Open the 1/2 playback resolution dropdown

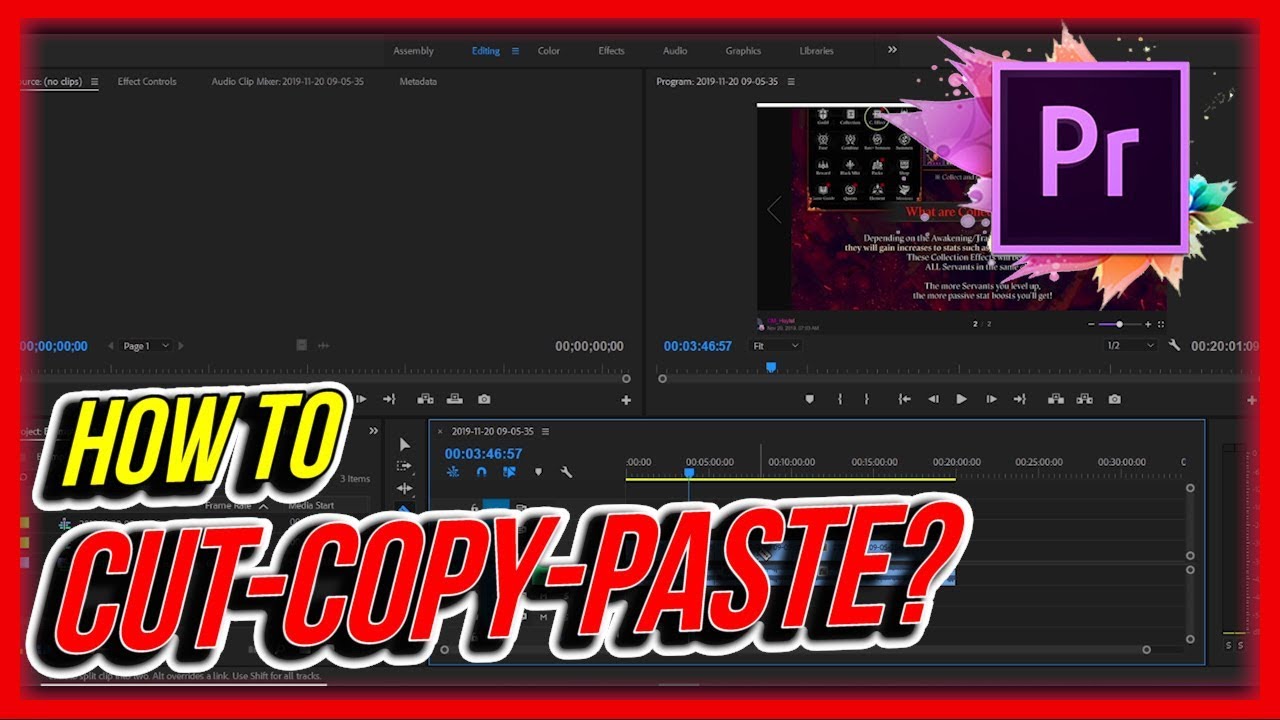[x=1130, y=345]
